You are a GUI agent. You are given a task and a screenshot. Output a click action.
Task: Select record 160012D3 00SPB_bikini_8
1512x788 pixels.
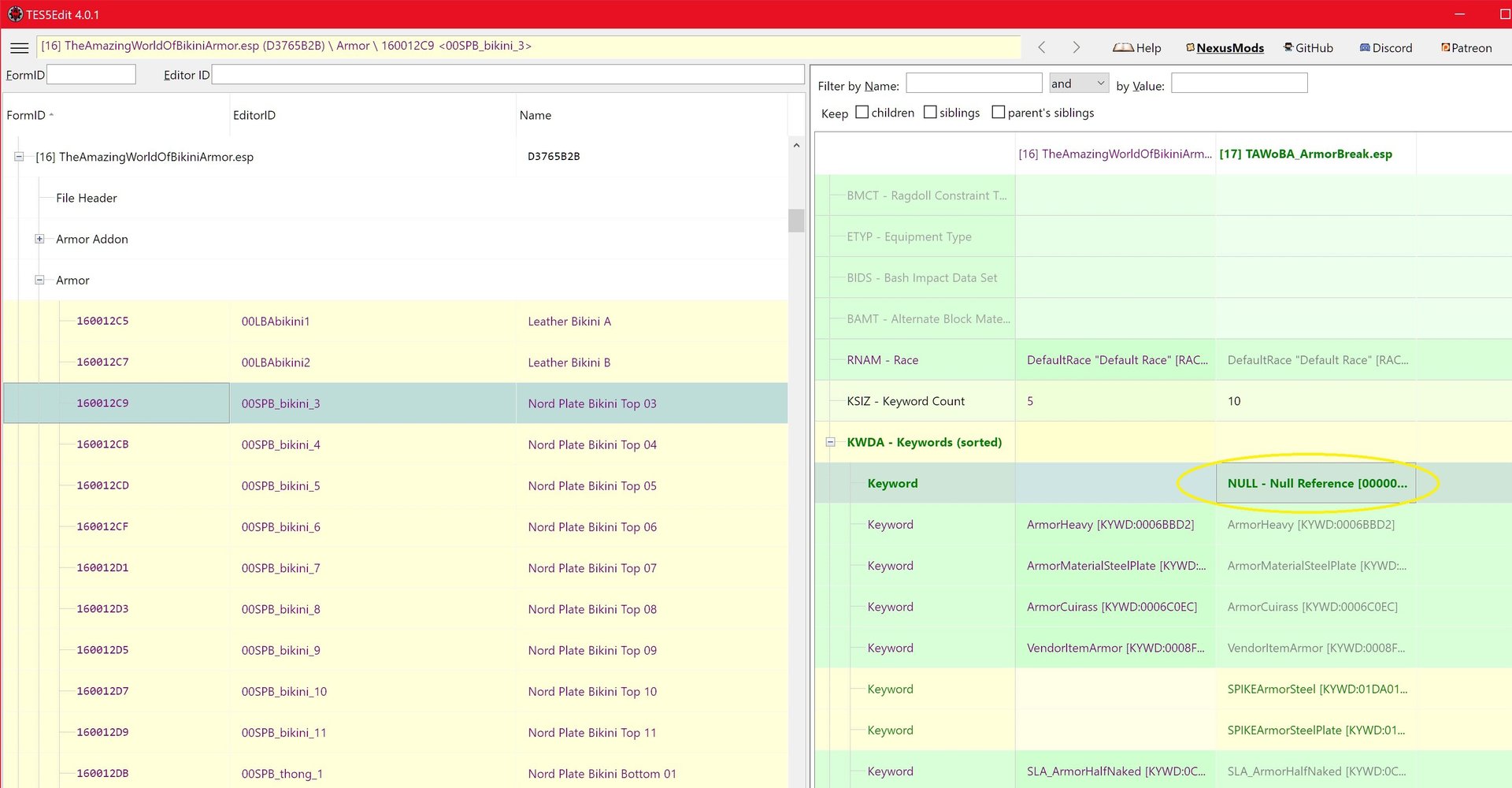click(x=395, y=609)
